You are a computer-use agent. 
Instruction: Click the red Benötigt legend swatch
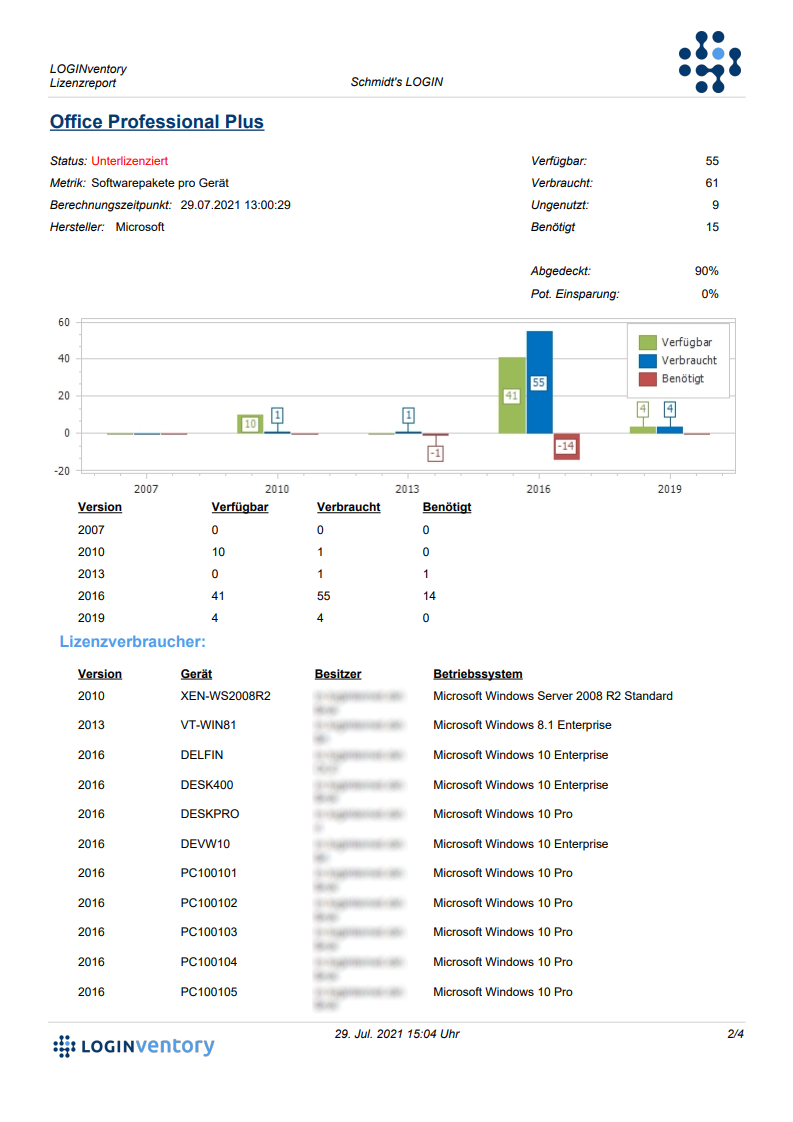coord(648,379)
